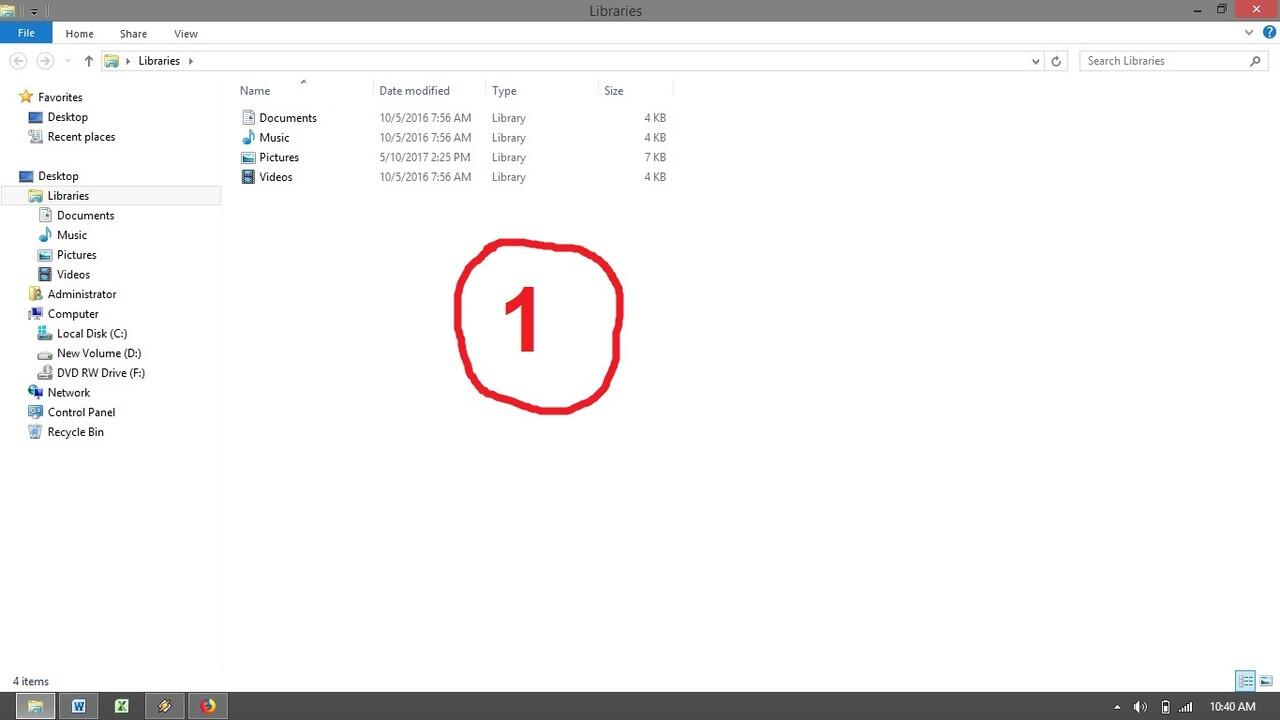Viewport: 1280px width, 720px height.
Task: Expand the chevron after Libraries in address bar
Action: coord(190,61)
